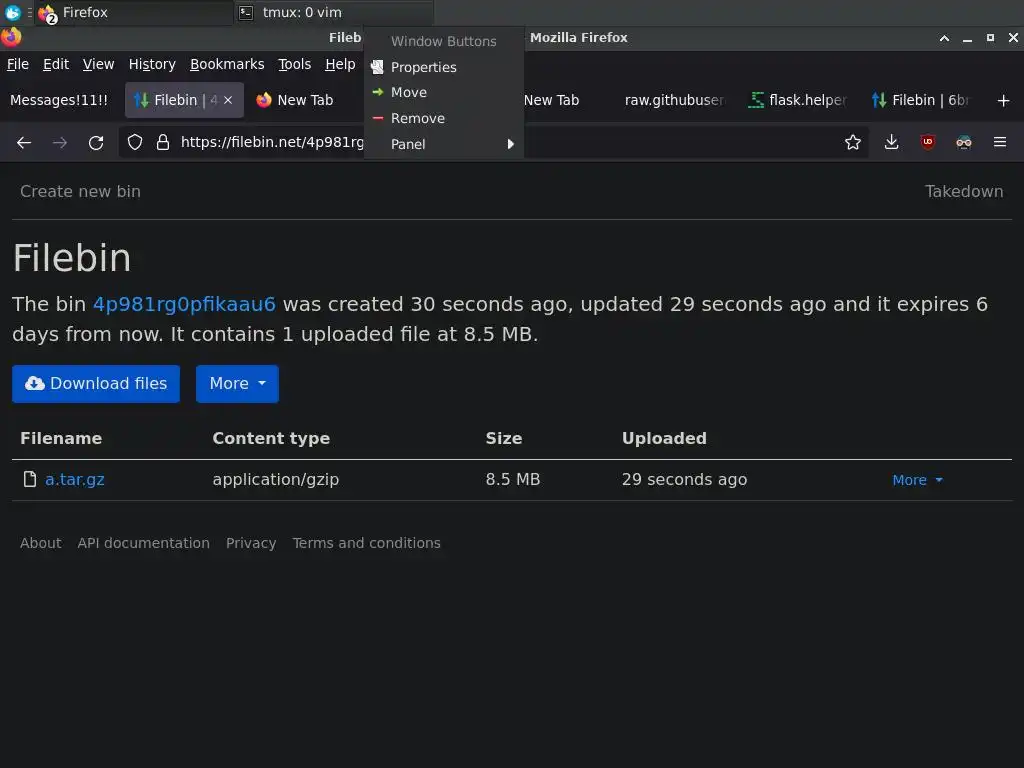The height and width of the screenshot is (768, 1024).
Task: Close the active Filebin tab
Action: (x=228, y=100)
